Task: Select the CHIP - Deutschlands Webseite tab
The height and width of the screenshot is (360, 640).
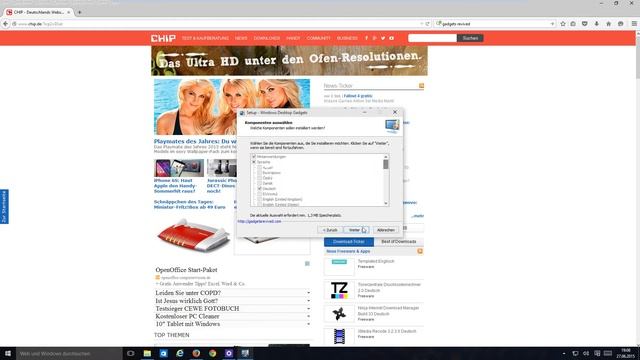Action: (x=38, y=13)
